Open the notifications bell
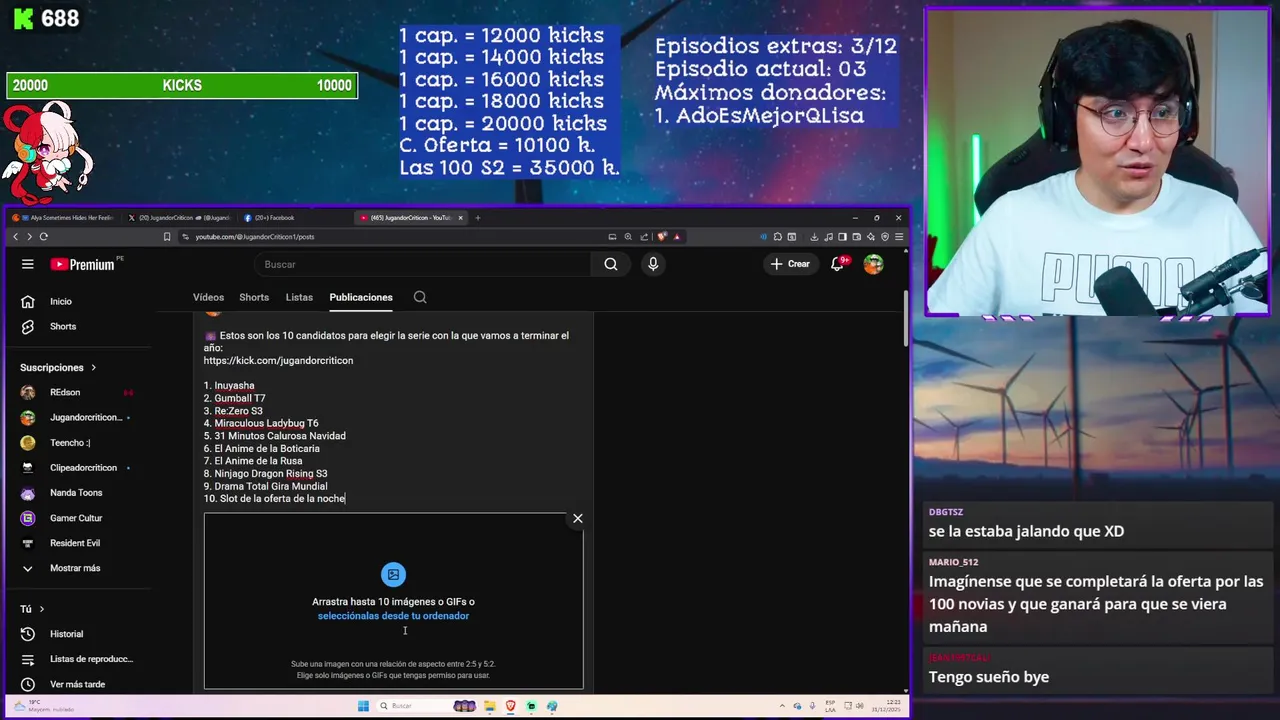This screenshot has height=720, width=1280. pyautogui.click(x=838, y=264)
